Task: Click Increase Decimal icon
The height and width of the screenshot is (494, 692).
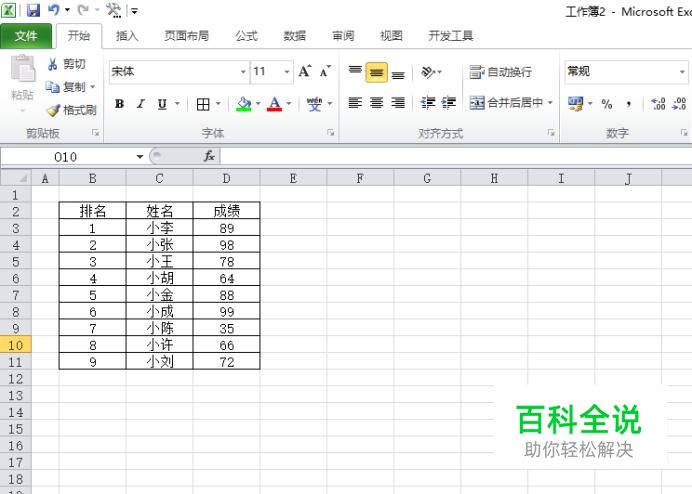Action: click(658, 104)
